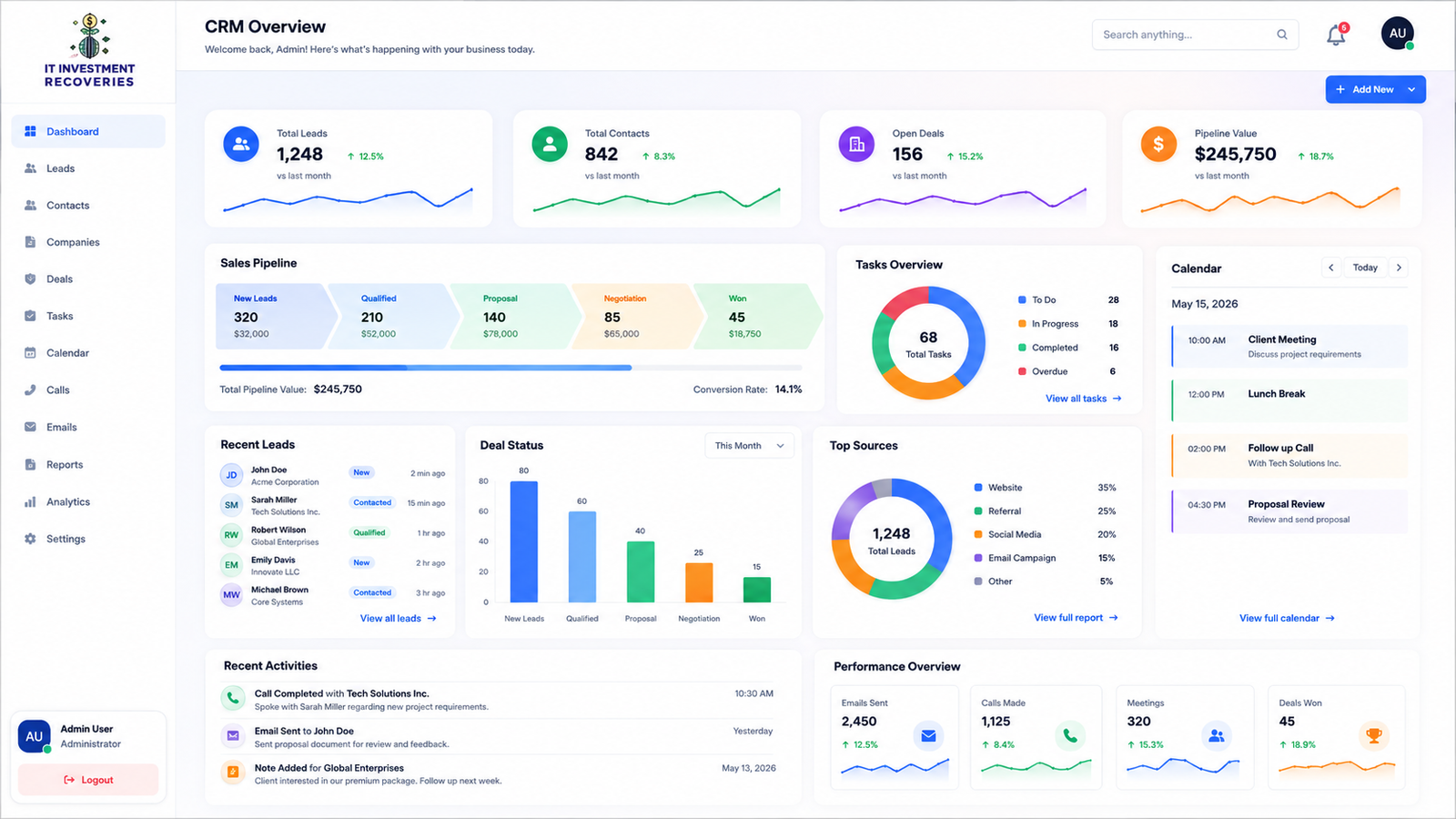1456x819 pixels.
Task: Open Leads in the sidebar
Action: [x=88, y=168]
